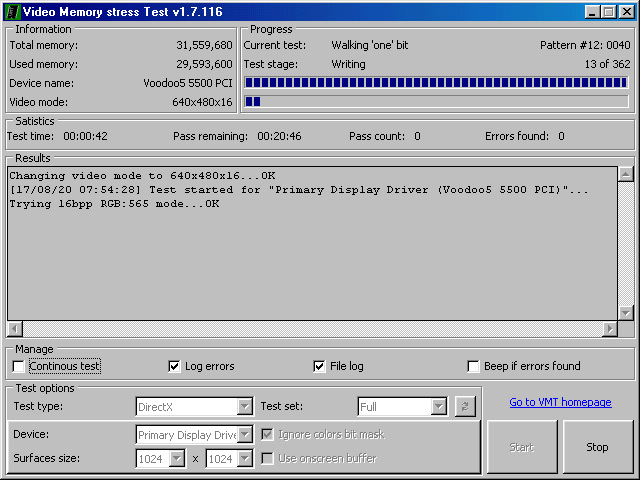Image resolution: width=640 pixels, height=480 pixels.
Task: Click the results scroll right arrow
Action: click(610, 329)
